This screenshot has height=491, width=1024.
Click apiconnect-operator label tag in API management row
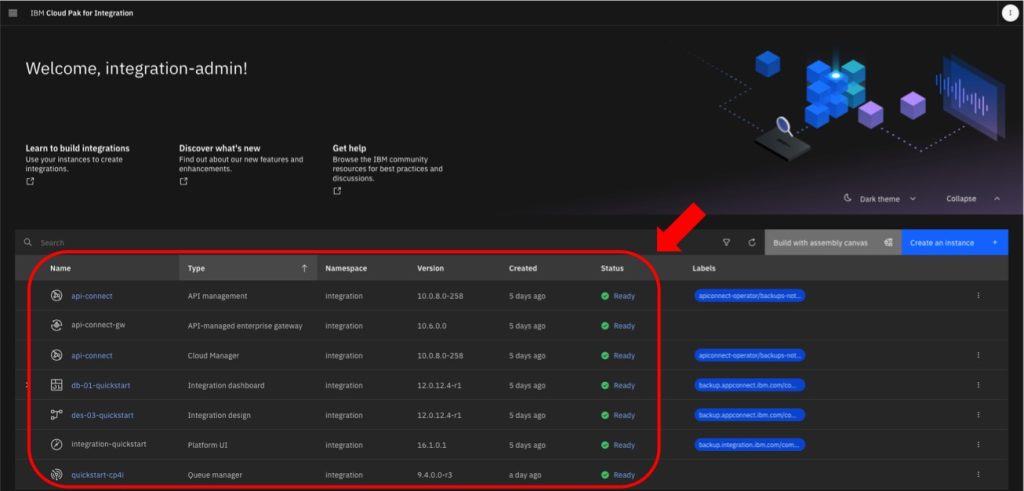(x=750, y=296)
